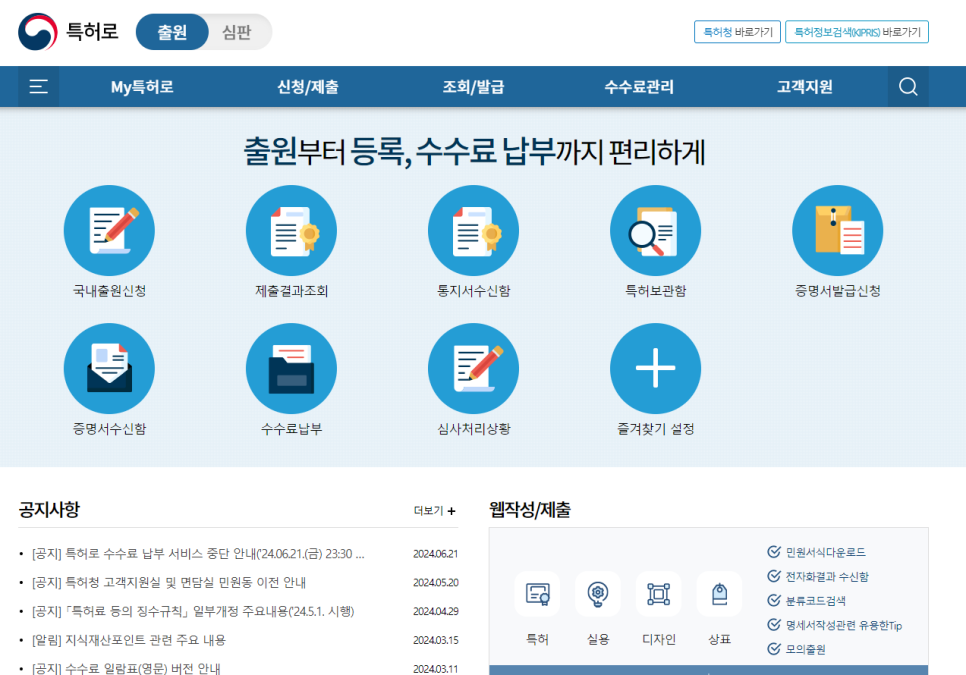The height and width of the screenshot is (675, 966).
Task: Click the date 2024.06.21
Action: (436, 554)
